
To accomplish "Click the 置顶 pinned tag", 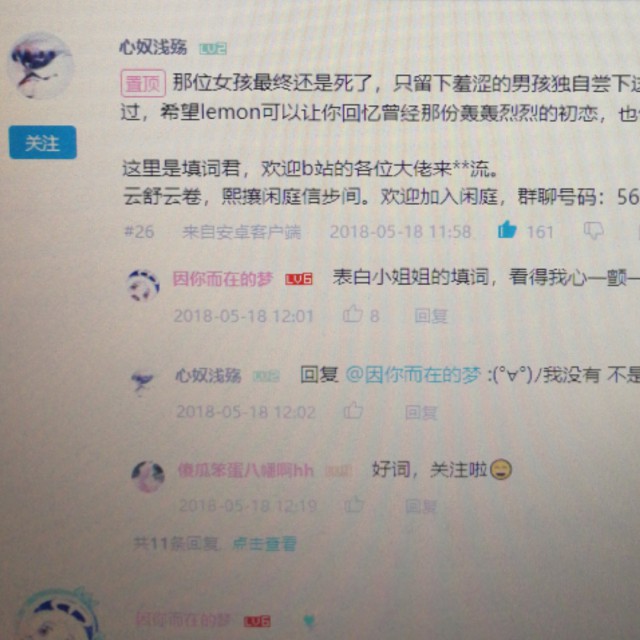I will 143,83.
